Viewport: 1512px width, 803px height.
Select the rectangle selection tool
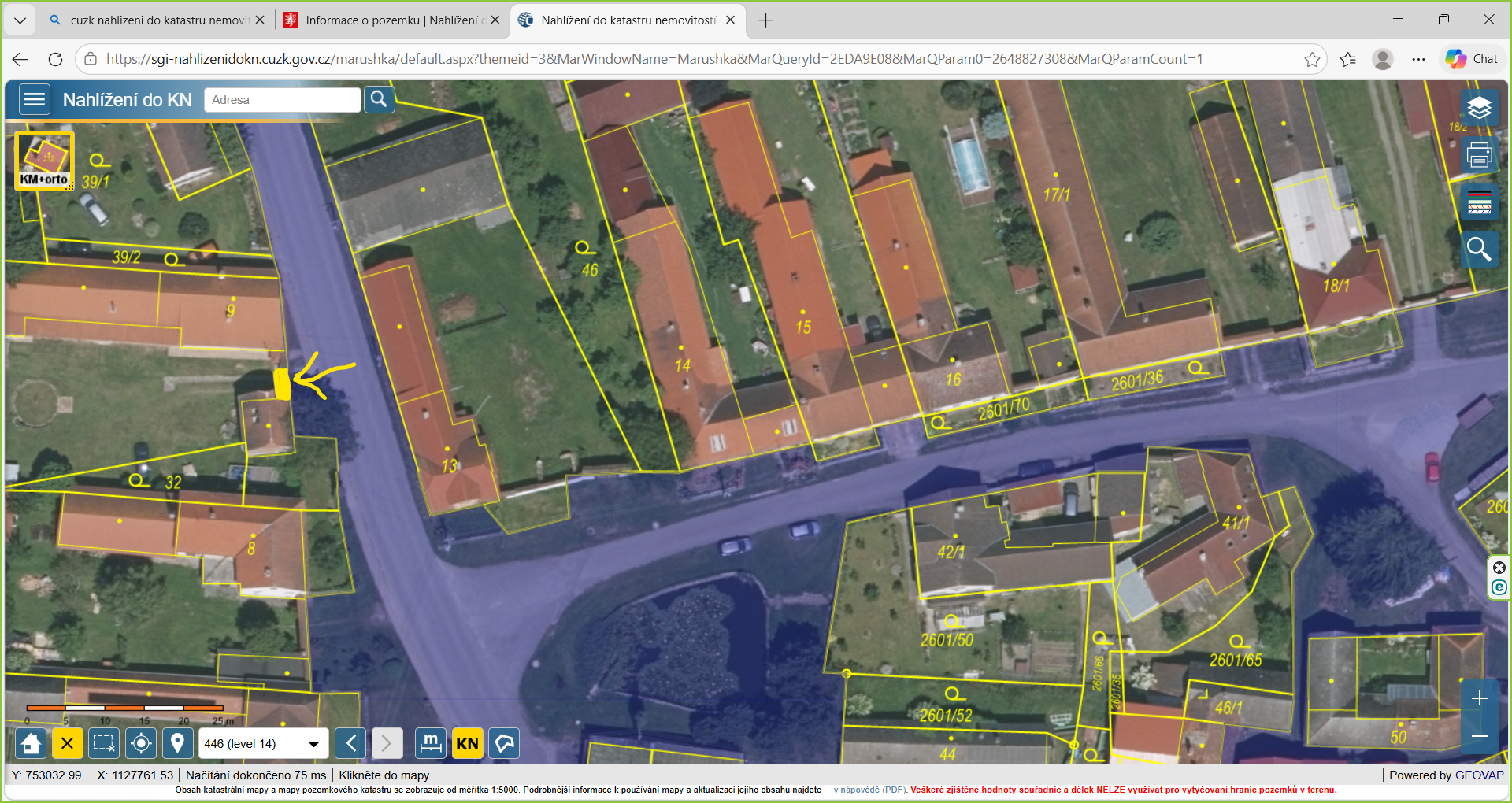pyautogui.click(x=104, y=743)
